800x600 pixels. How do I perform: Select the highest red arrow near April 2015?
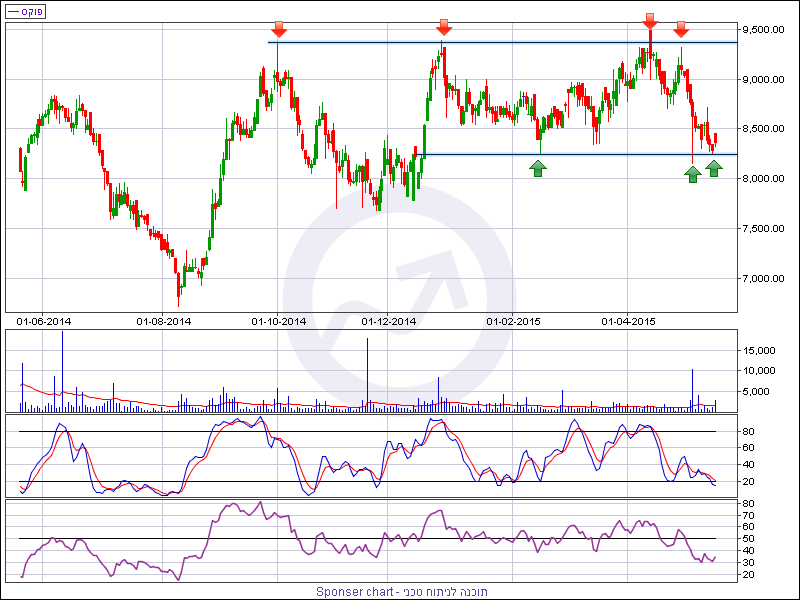tap(650, 20)
